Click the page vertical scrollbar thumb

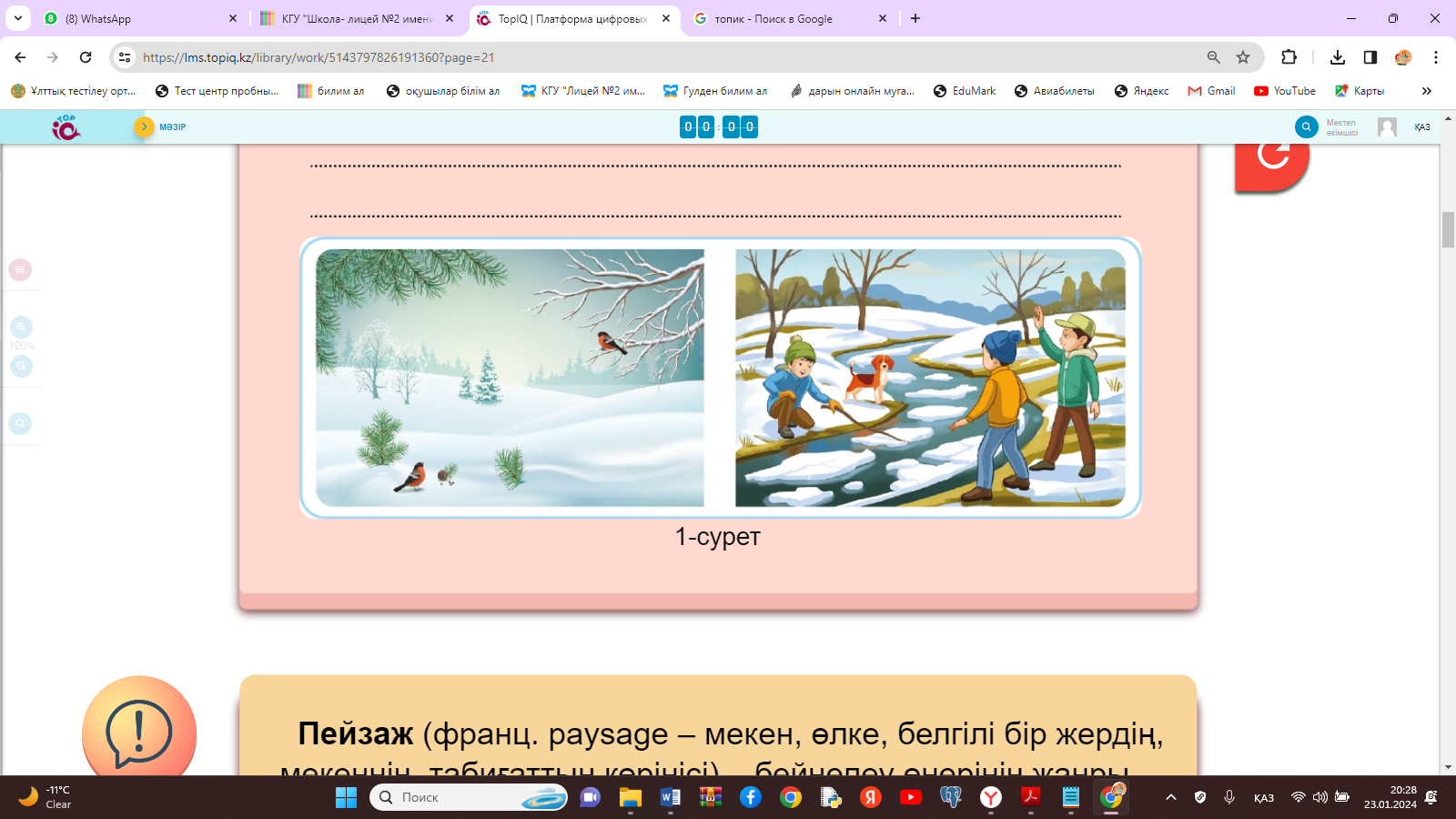(1448, 229)
